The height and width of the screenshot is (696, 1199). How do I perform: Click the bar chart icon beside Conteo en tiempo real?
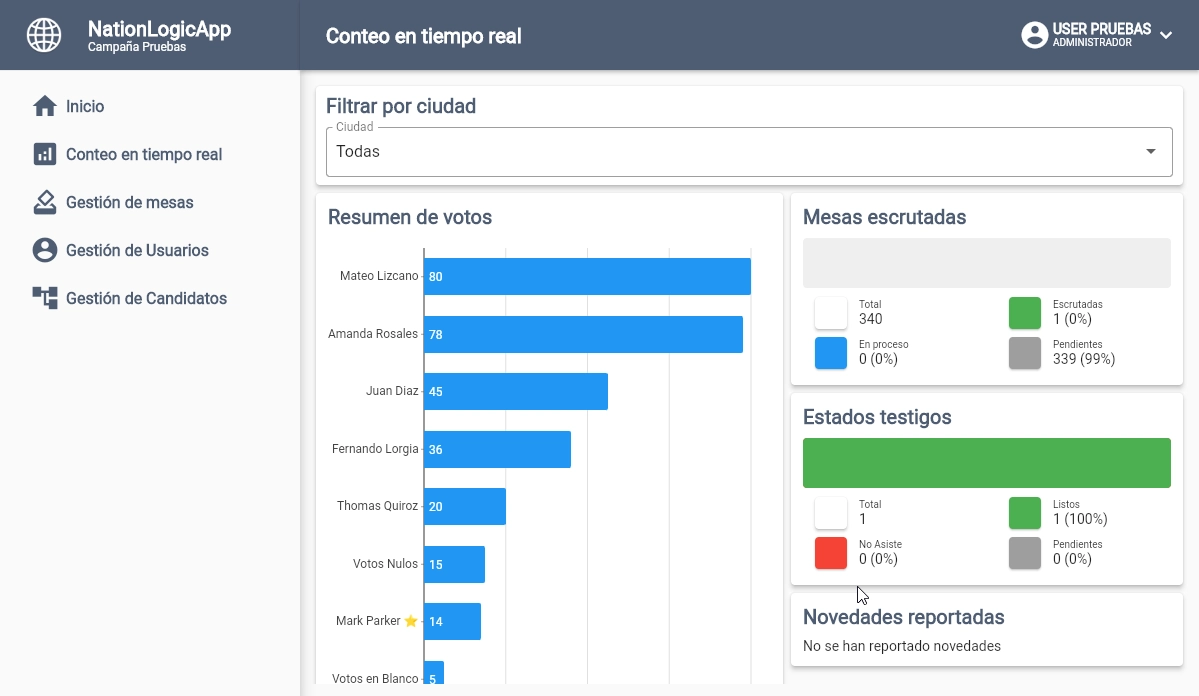tap(46, 154)
